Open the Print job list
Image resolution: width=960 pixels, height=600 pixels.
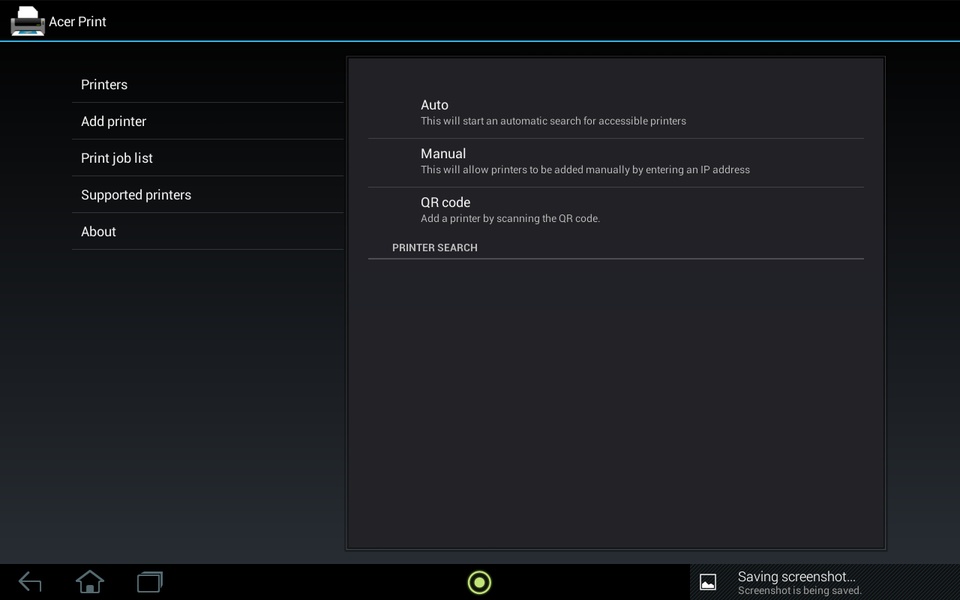pos(208,158)
